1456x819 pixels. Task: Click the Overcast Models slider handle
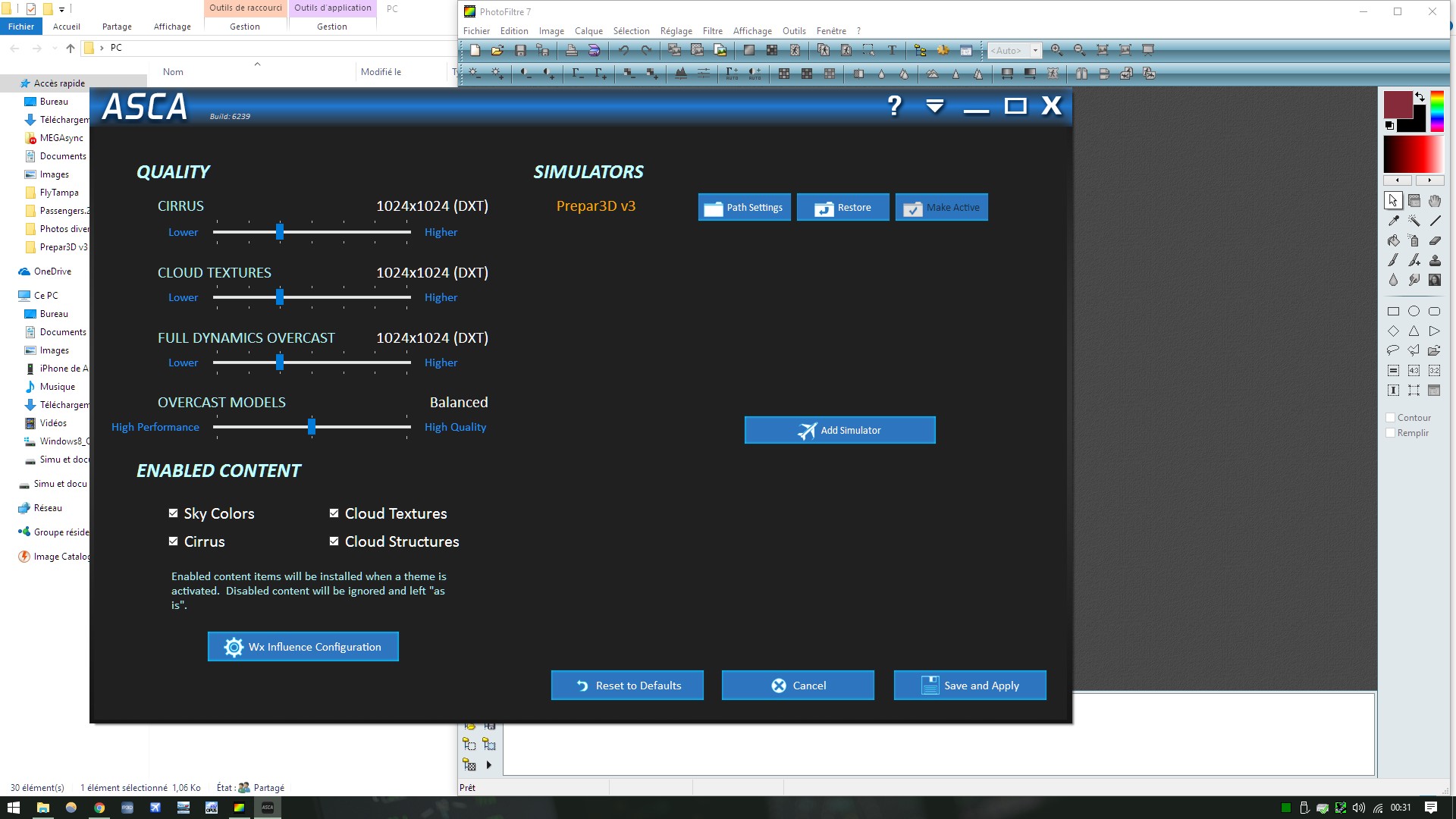pyautogui.click(x=312, y=427)
